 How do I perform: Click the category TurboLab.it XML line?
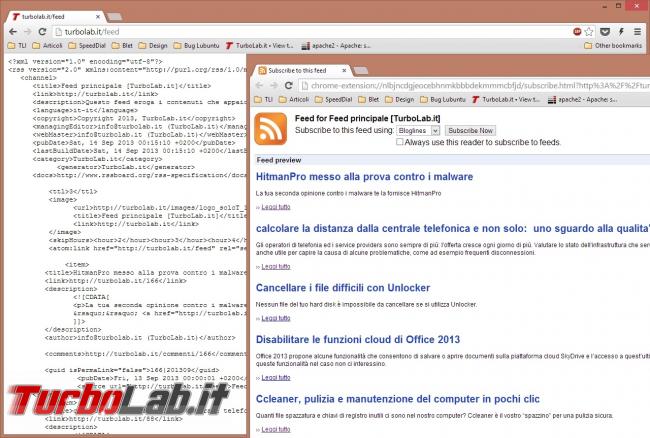click(x=97, y=159)
